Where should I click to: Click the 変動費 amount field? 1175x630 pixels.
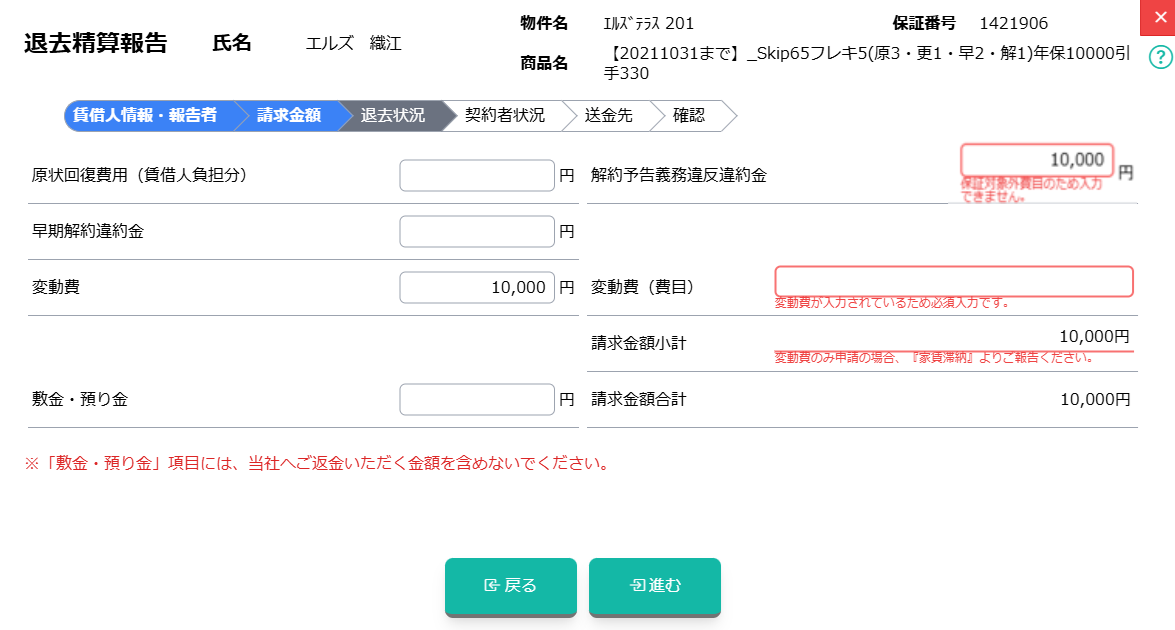tap(477, 287)
